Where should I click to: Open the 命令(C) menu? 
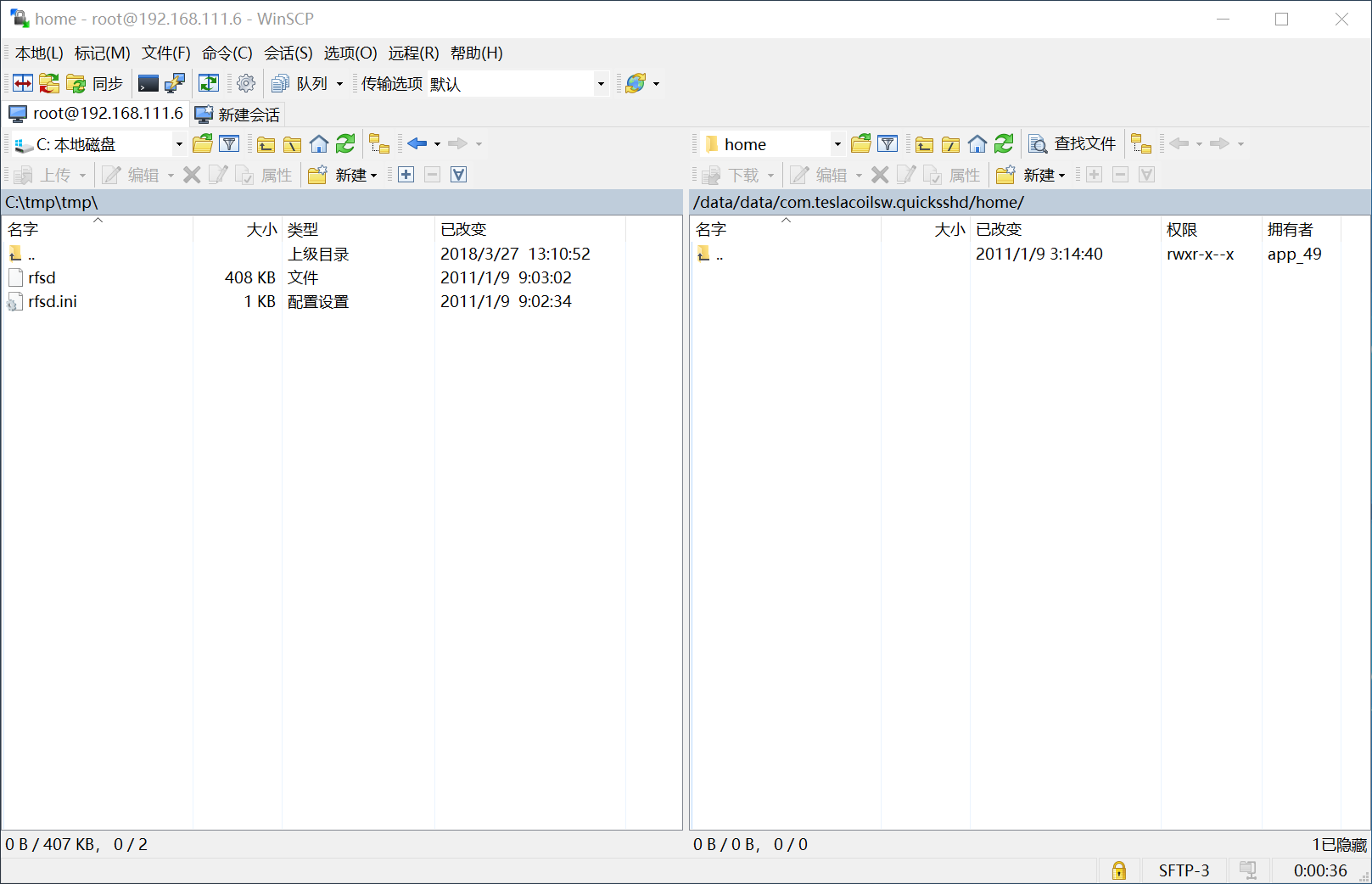[x=227, y=53]
